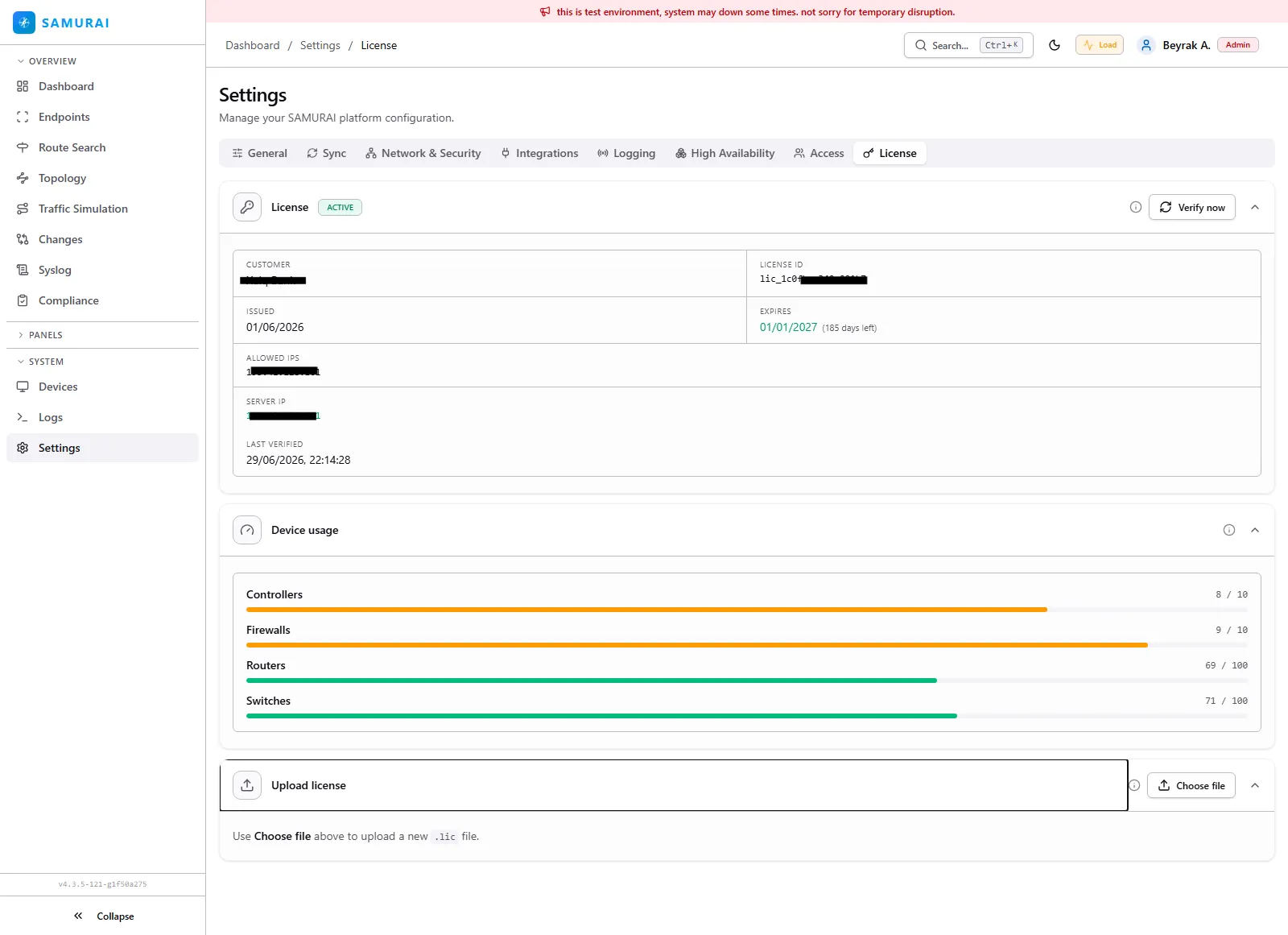
Task: Switch to the Logging tab
Action: click(626, 153)
